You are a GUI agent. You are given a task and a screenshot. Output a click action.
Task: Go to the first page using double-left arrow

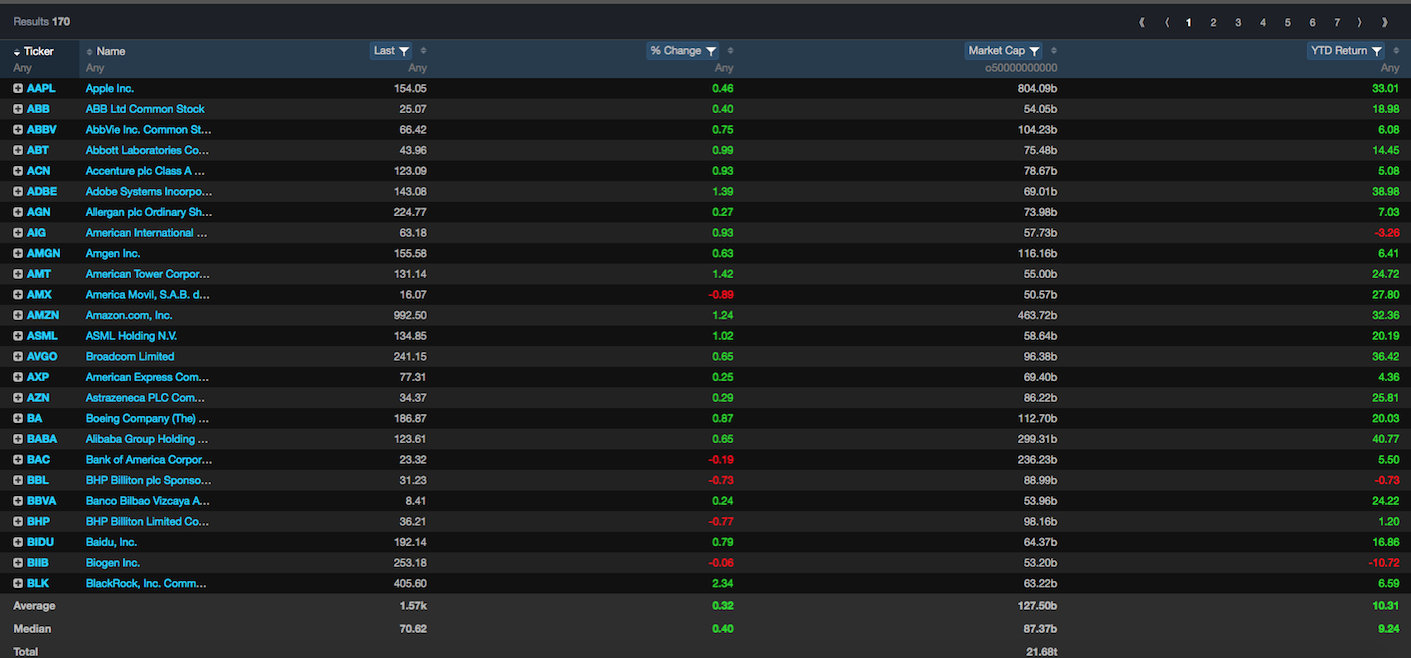click(1142, 22)
